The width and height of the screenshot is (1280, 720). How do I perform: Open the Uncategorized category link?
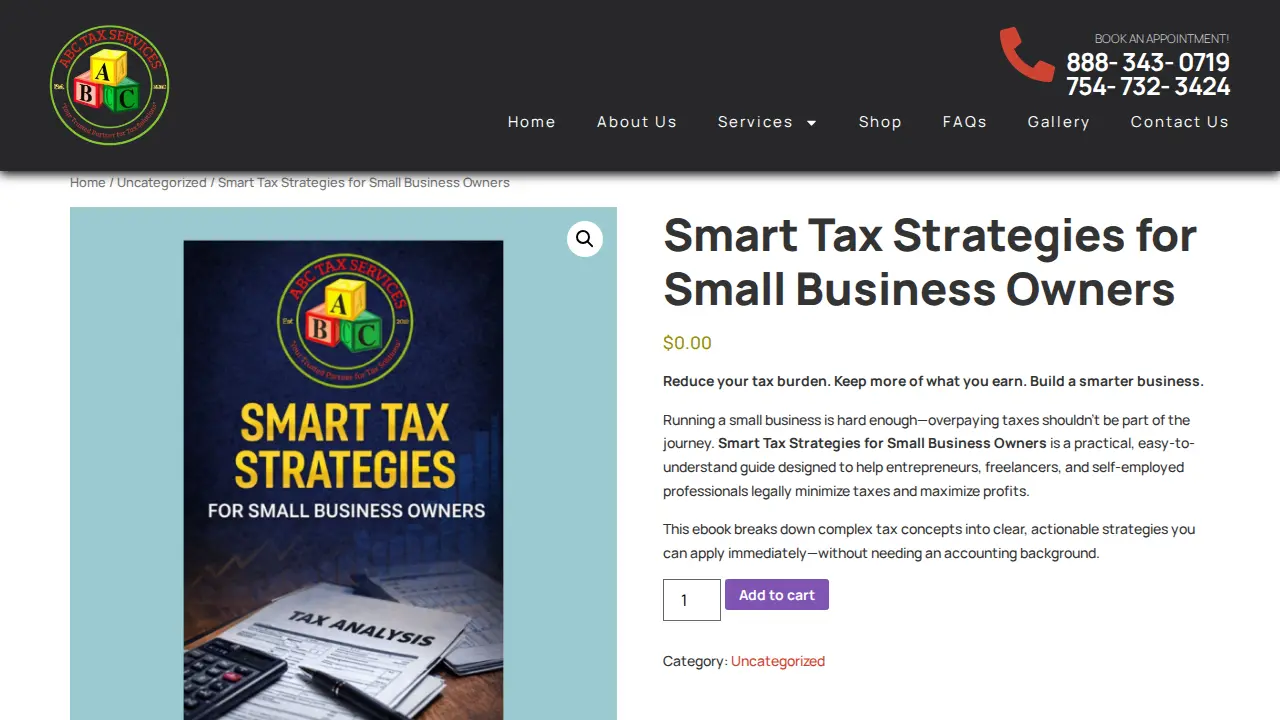click(x=778, y=661)
